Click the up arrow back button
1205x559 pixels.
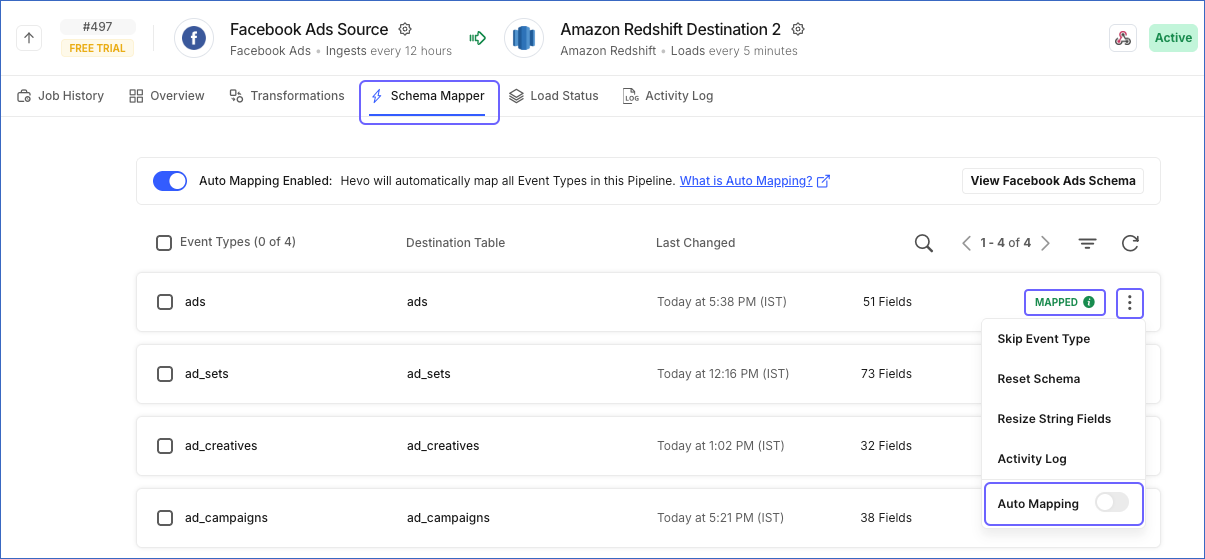click(x=30, y=38)
